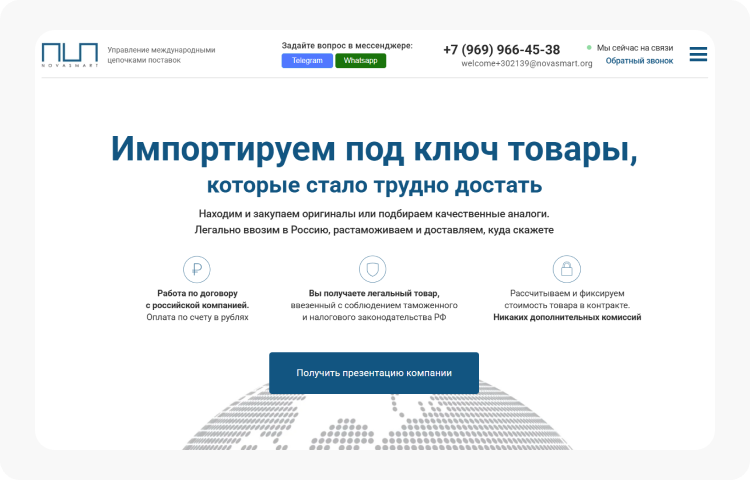Image resolution: width=750 pixels, height=480 pixels.
Task: Click Получить презентацию компании button
Action: (374, 373)
